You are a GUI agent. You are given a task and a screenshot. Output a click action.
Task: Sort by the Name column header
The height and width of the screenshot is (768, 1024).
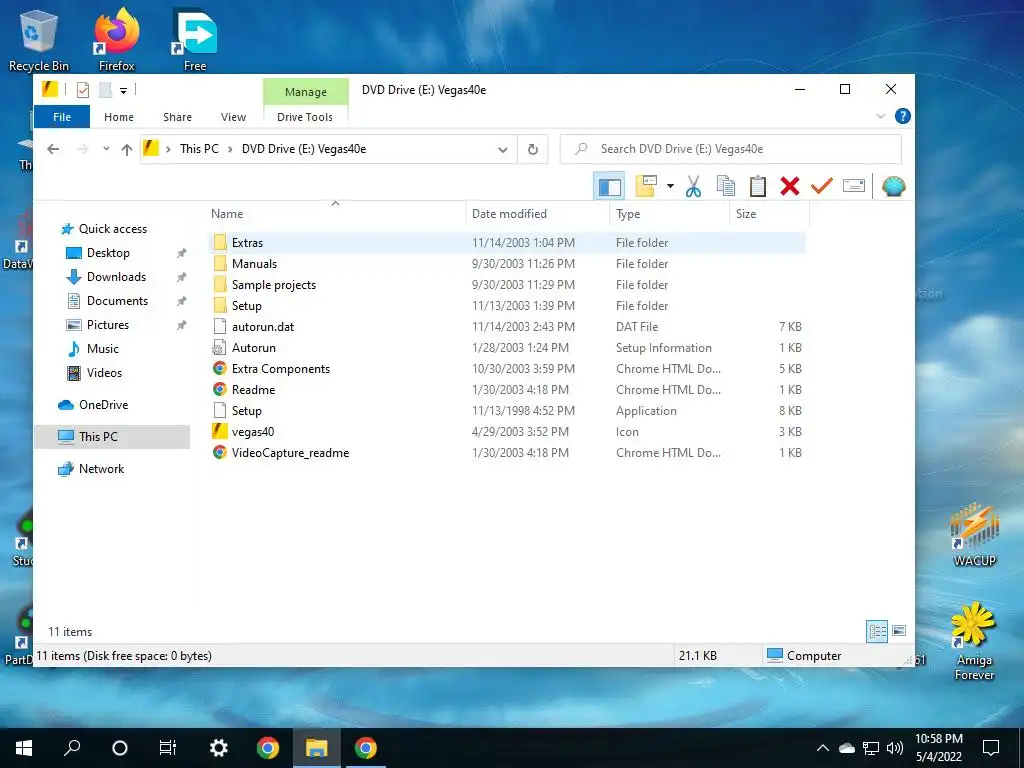pos(335,214)
